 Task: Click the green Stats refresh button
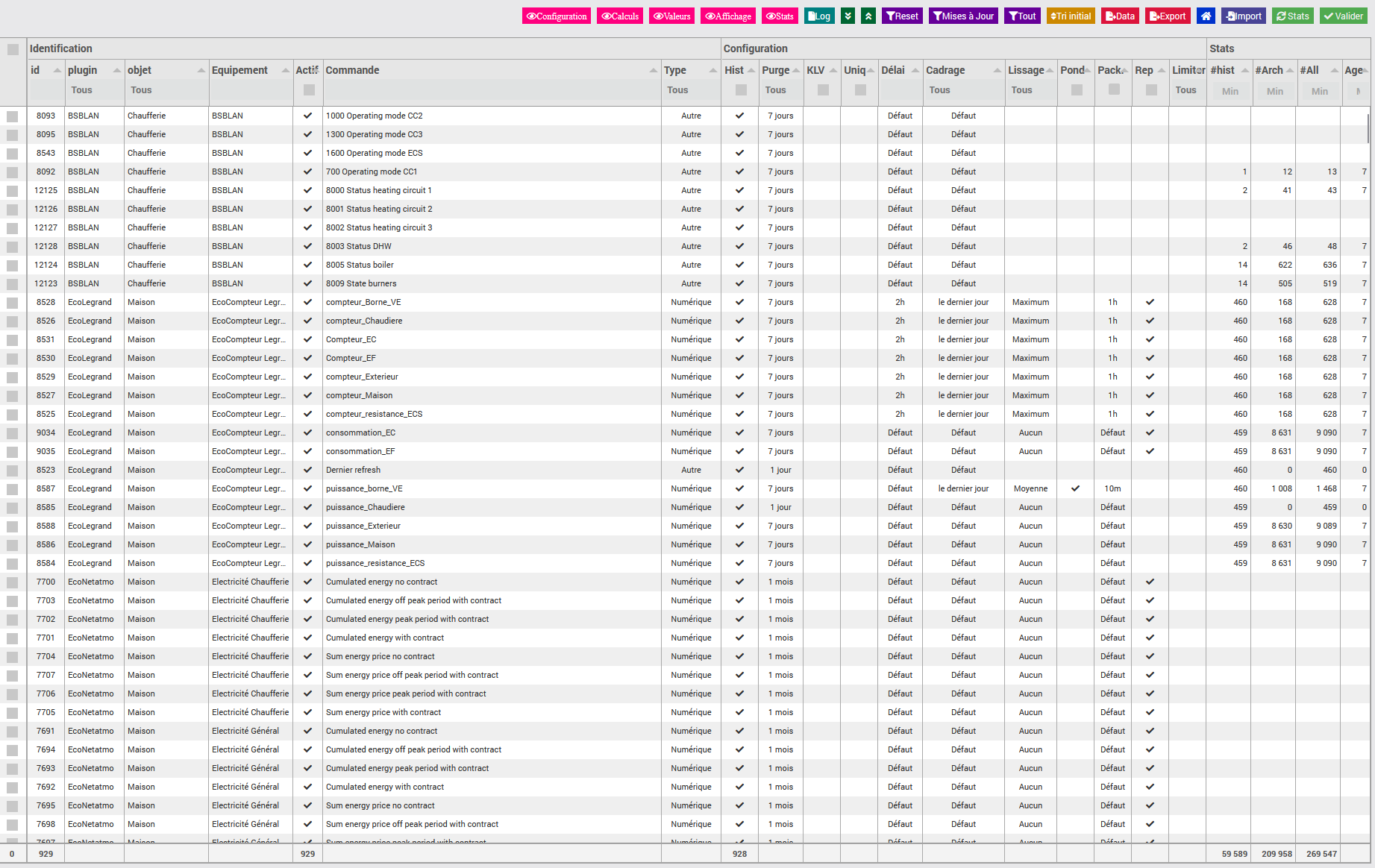1293,16
